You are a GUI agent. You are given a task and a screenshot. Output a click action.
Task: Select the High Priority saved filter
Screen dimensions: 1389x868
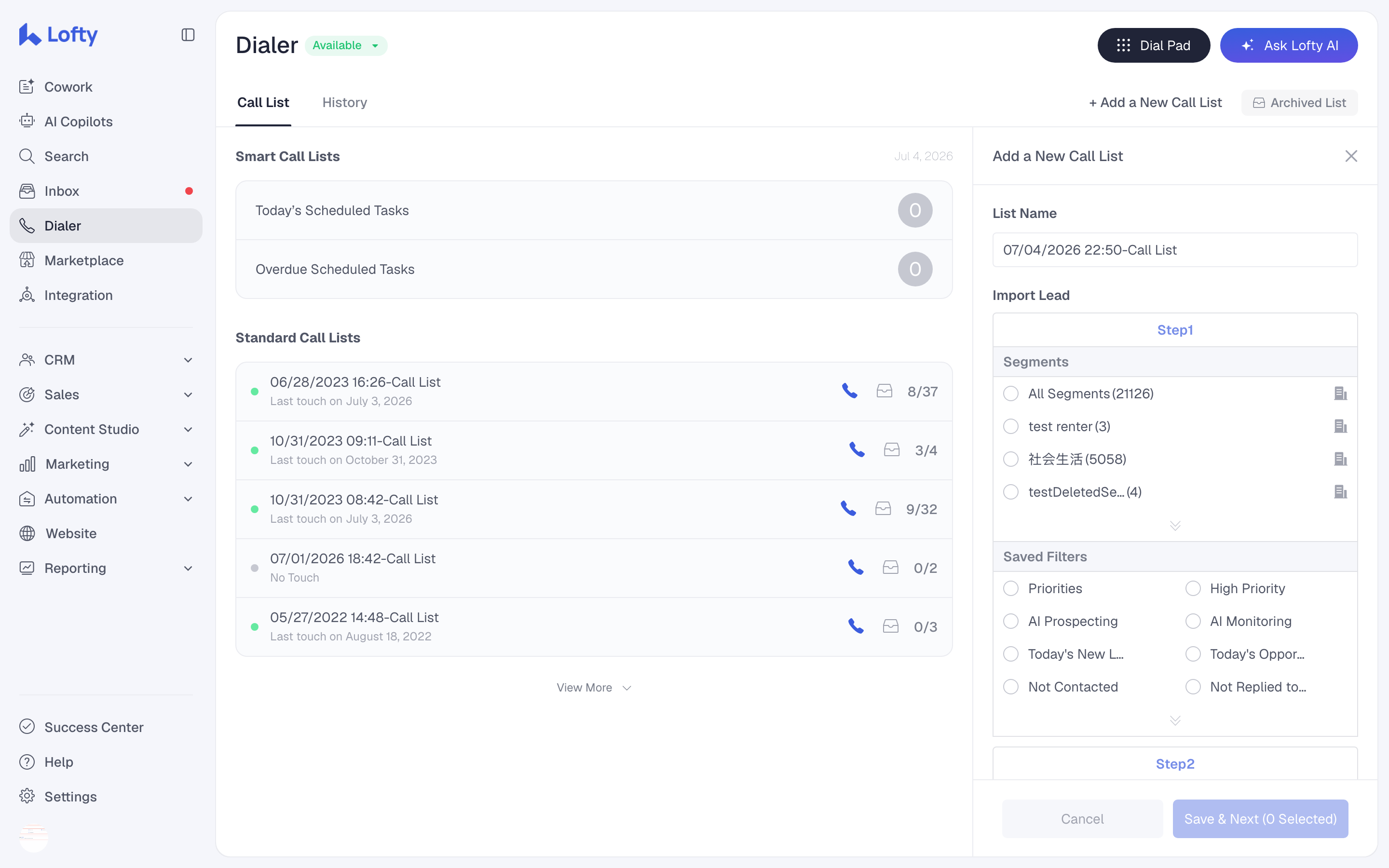(x=1193, y=588)
